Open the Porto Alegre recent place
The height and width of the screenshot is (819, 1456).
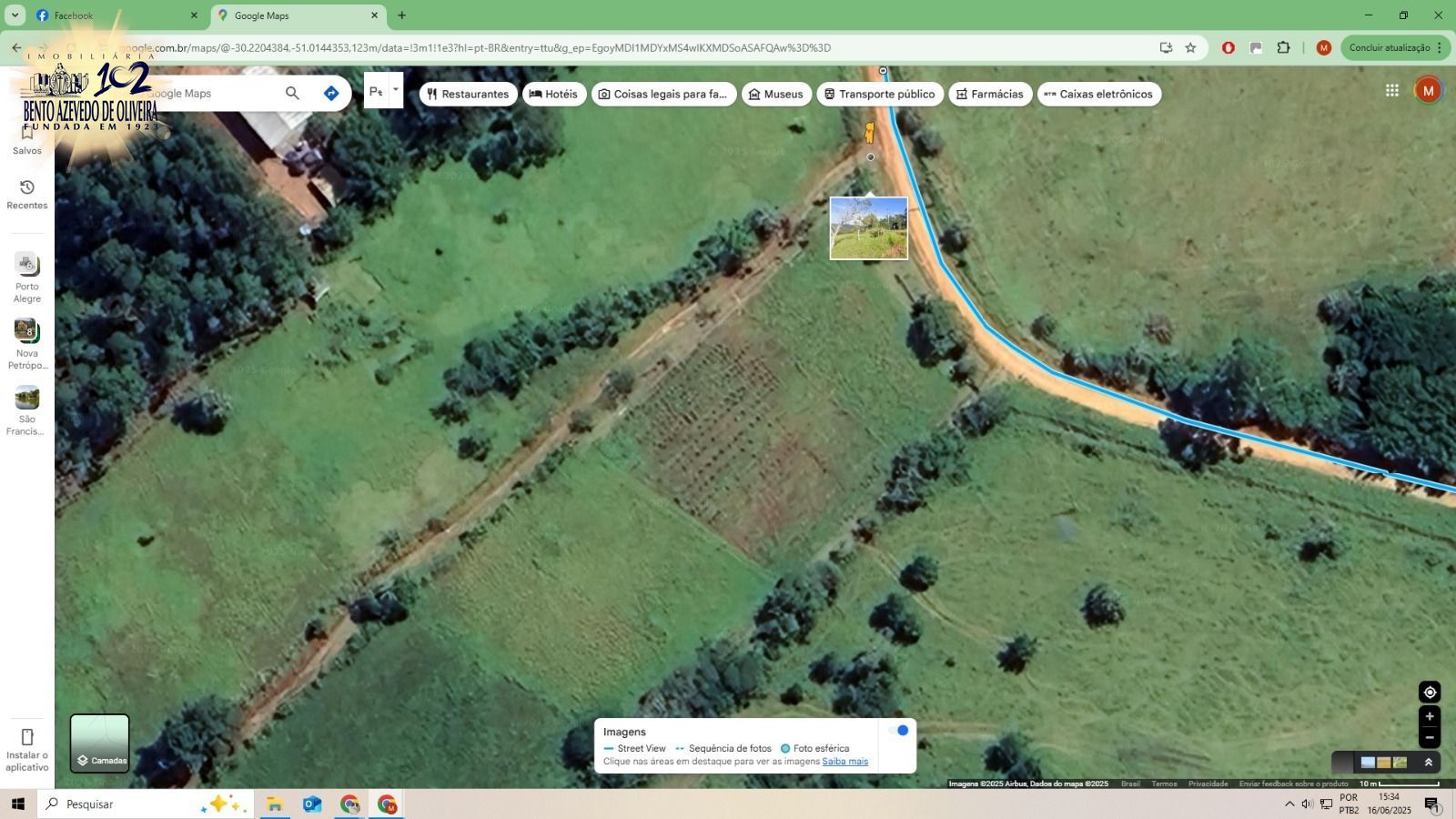(26, 277)
